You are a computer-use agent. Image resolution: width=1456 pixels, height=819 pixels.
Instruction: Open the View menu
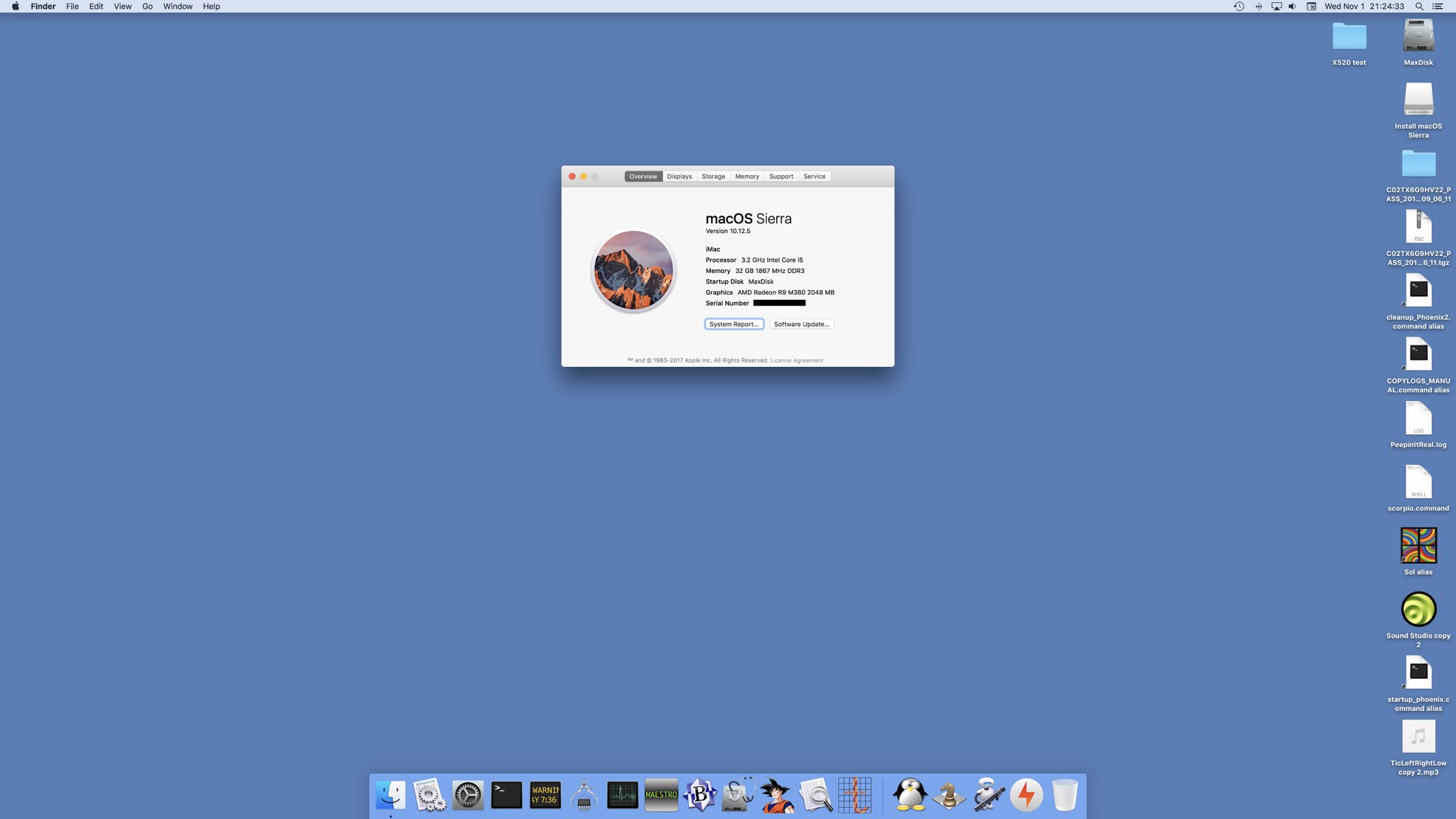pyautogui.click(x=122, y=6)
